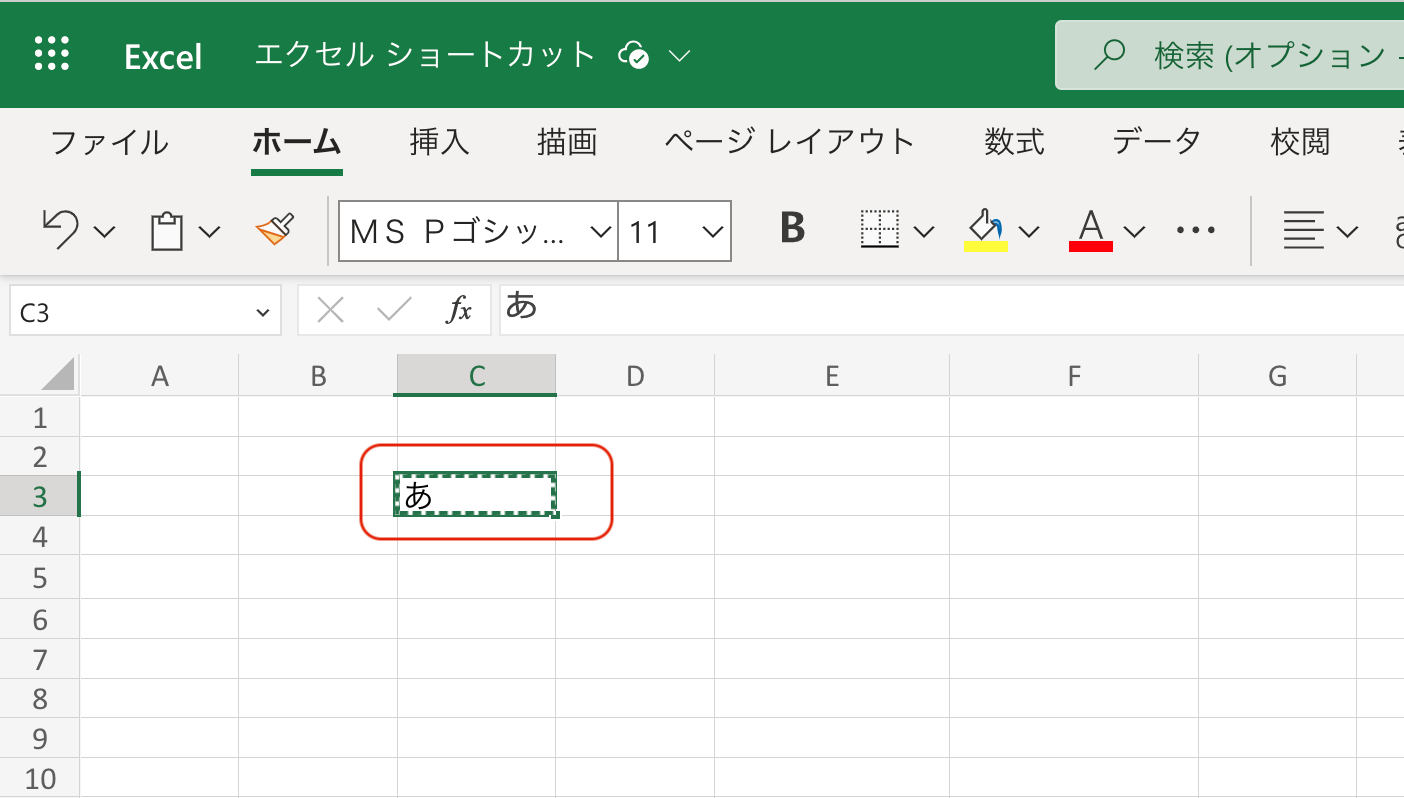Image resolution: width=1404 pixels, height=798 pixels.
Task: Open the ファイル tab
Action: (109, 142)
